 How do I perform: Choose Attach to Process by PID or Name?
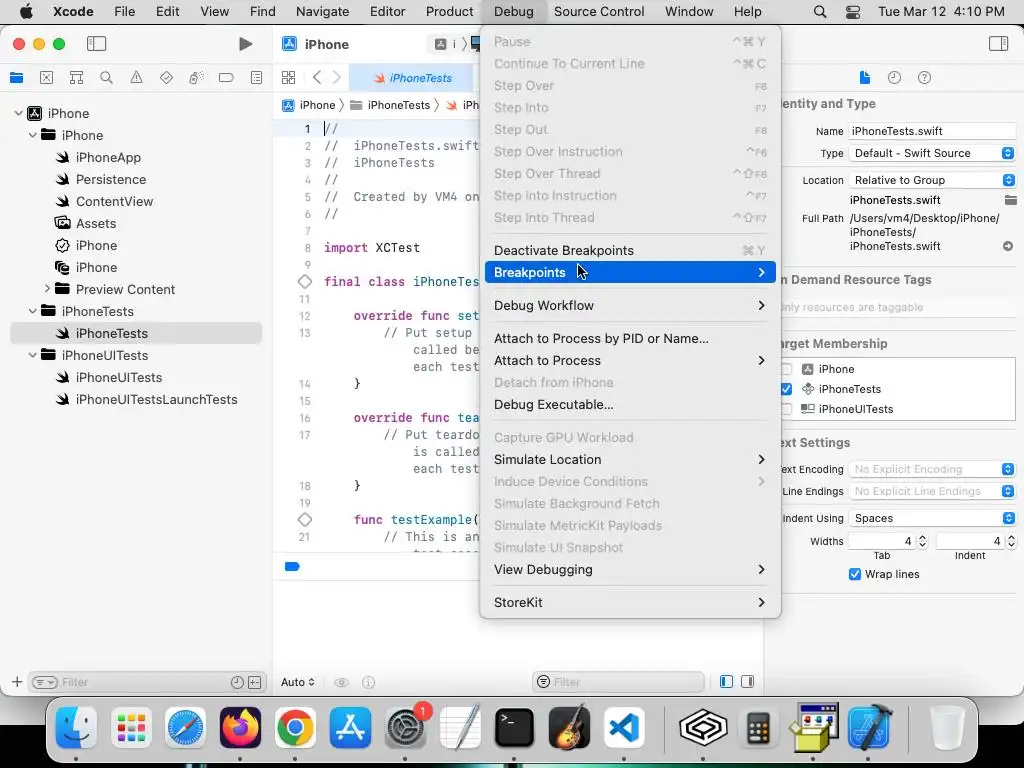point(630,338)
